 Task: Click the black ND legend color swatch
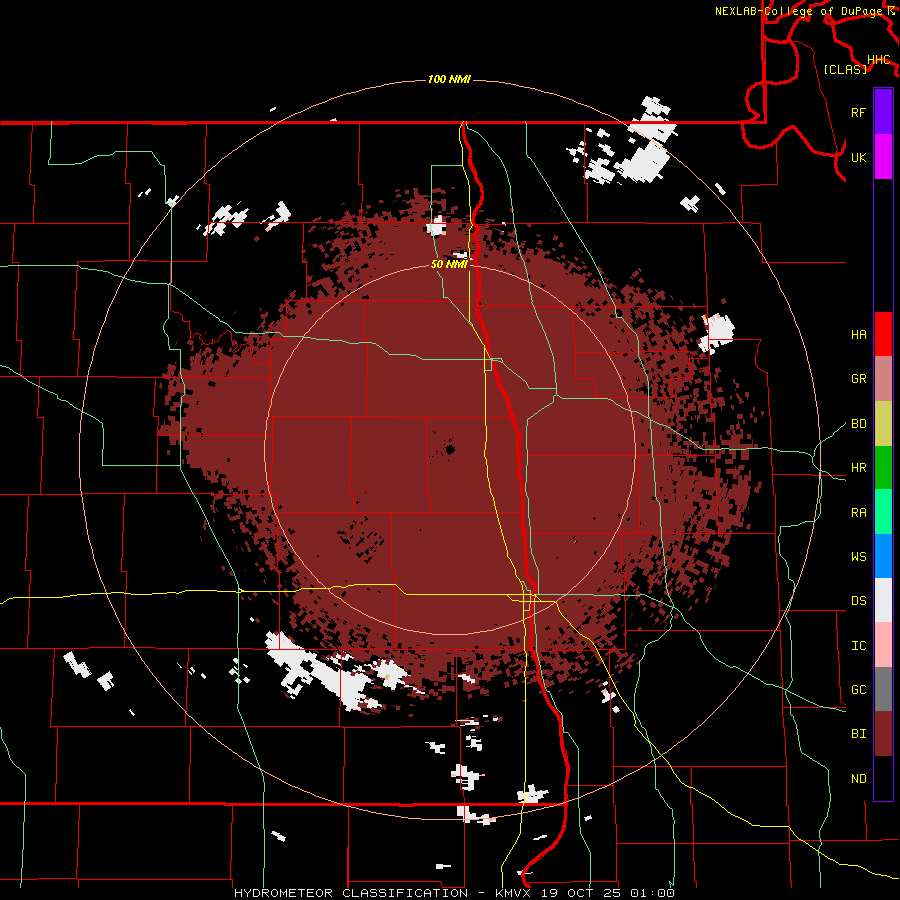point(883,778)
